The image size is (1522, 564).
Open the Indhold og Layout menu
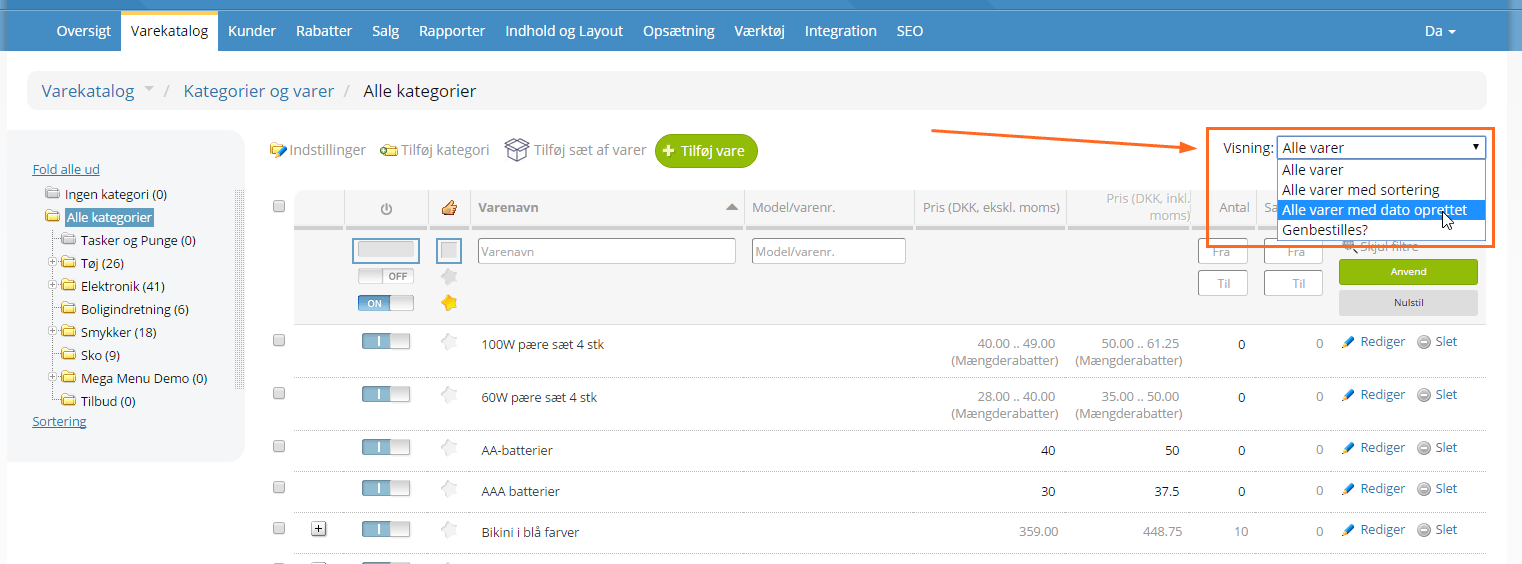(x=564, y=31)
